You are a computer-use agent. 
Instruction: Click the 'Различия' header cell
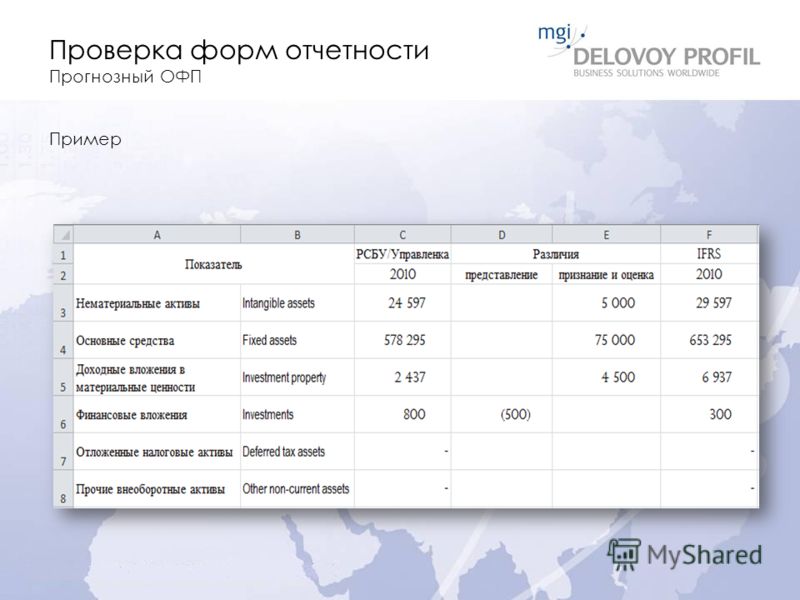click(556, 254)
